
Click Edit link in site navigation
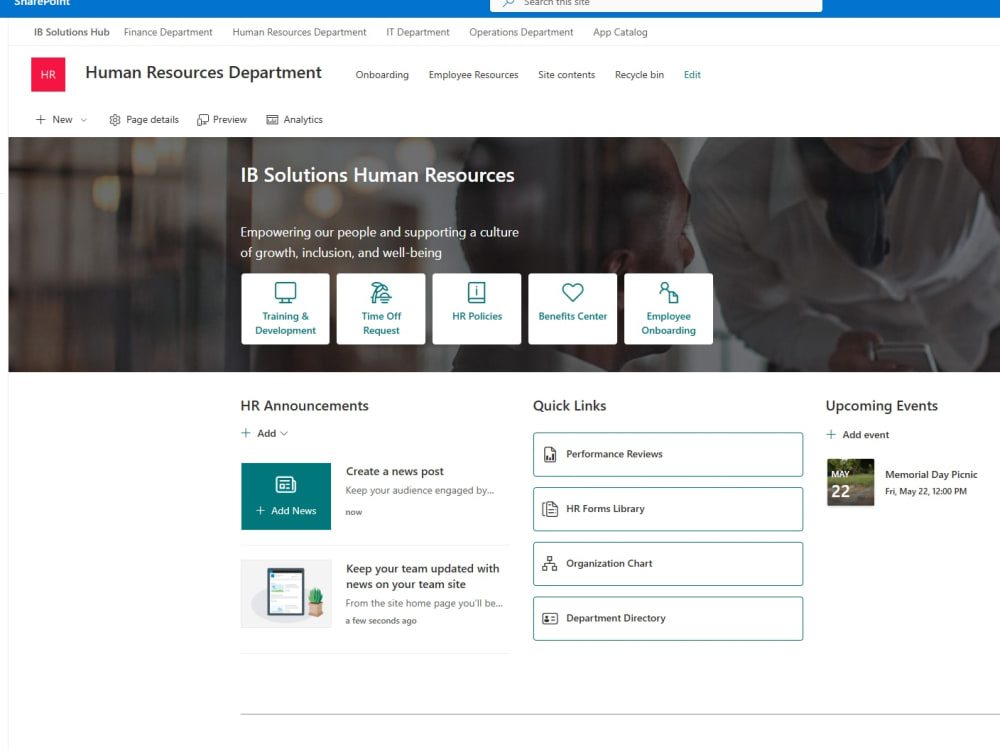[692, 75]
